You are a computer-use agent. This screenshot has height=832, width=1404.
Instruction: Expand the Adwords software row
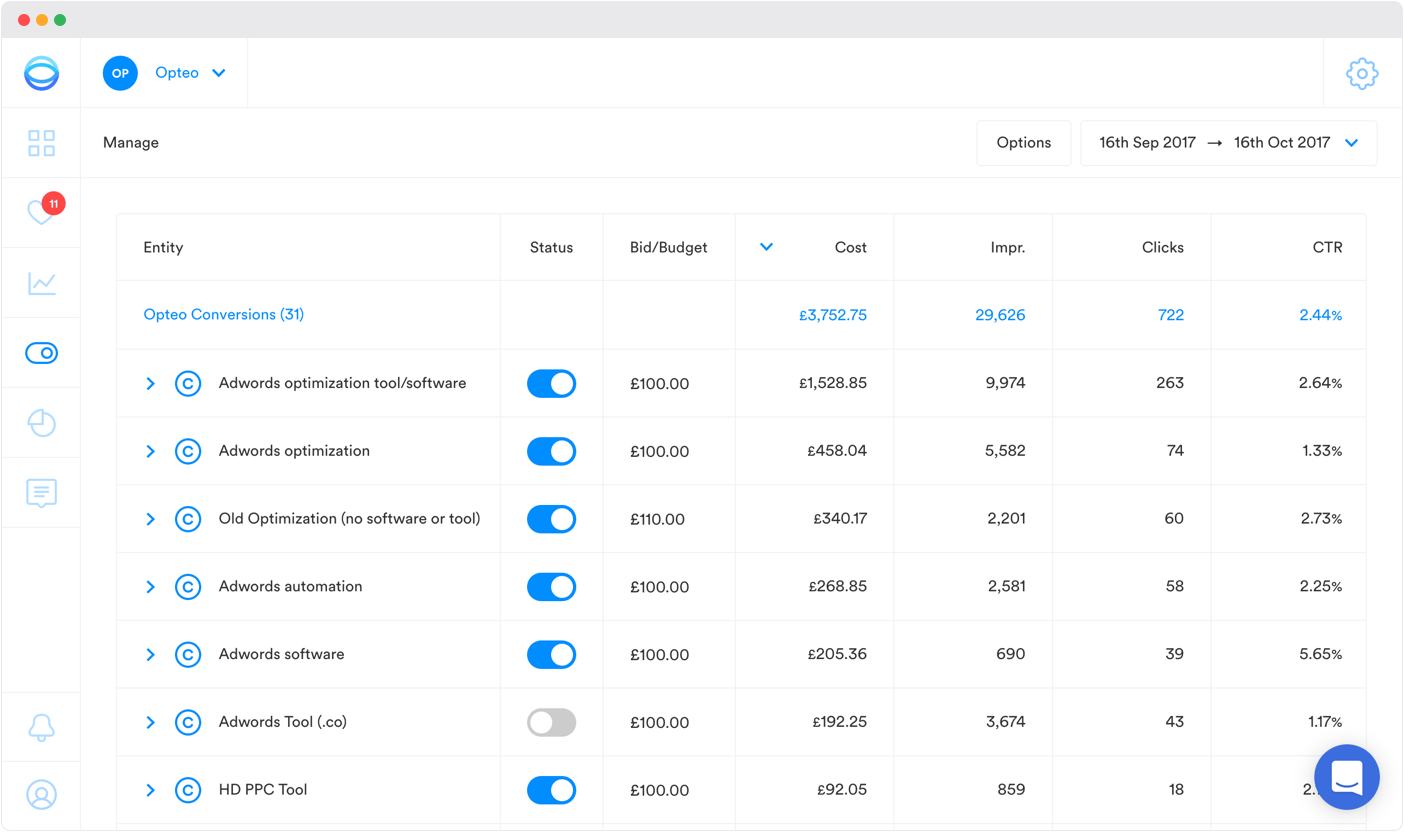tap(151, 655)
